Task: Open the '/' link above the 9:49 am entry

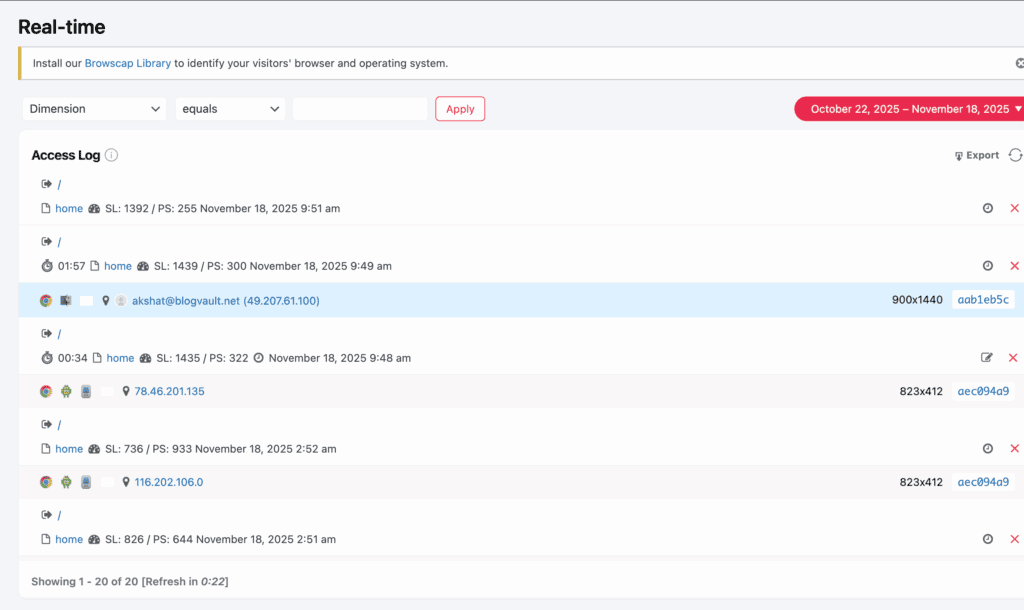Action: click(x=59, y=242)
